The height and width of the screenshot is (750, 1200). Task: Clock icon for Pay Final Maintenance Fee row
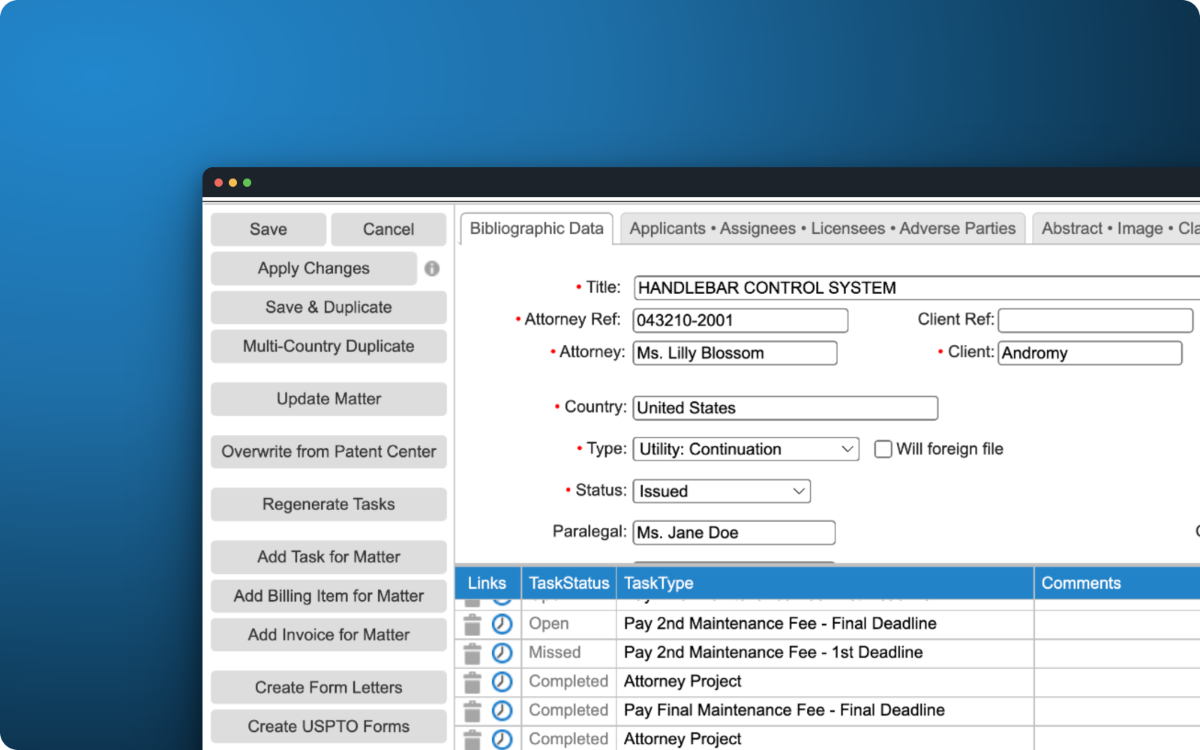click(502, 711)
